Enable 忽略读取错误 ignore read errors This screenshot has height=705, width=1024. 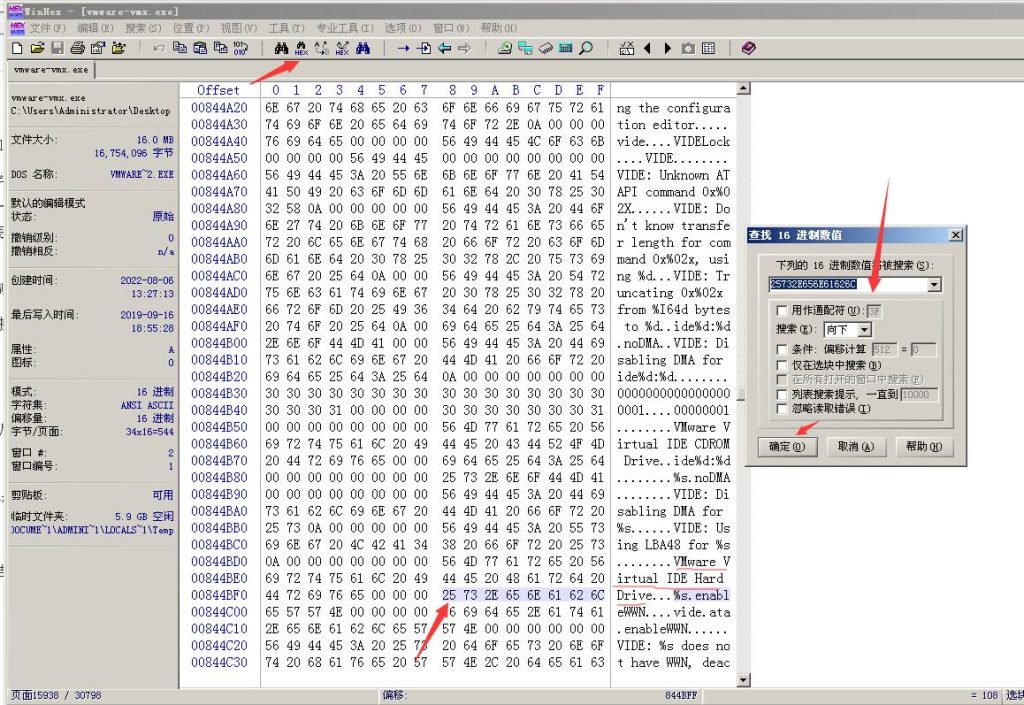[x=782, y=409]
